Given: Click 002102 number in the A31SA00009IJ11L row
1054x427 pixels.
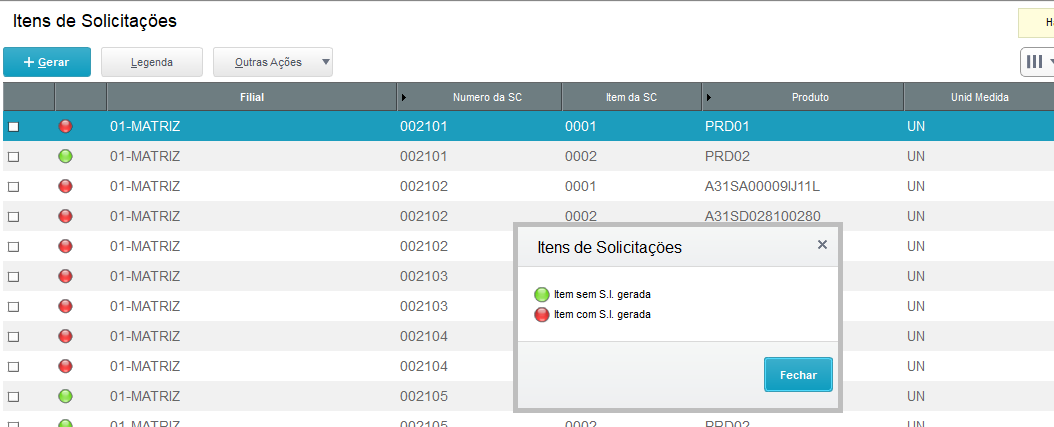Looking at the screenshot, I should (x=423, y=186).
